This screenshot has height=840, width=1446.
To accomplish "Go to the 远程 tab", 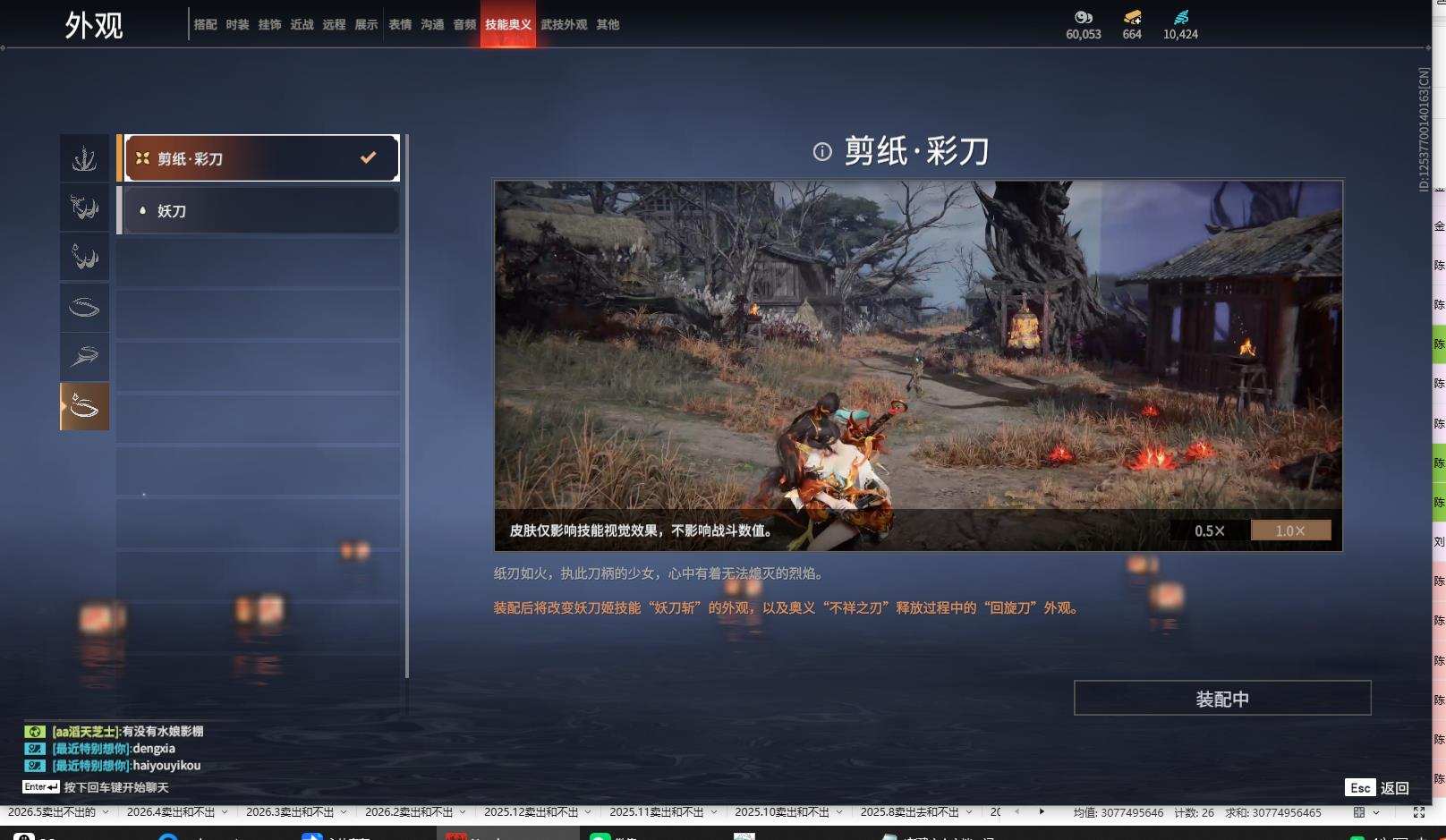I will (x=335, y=25).
